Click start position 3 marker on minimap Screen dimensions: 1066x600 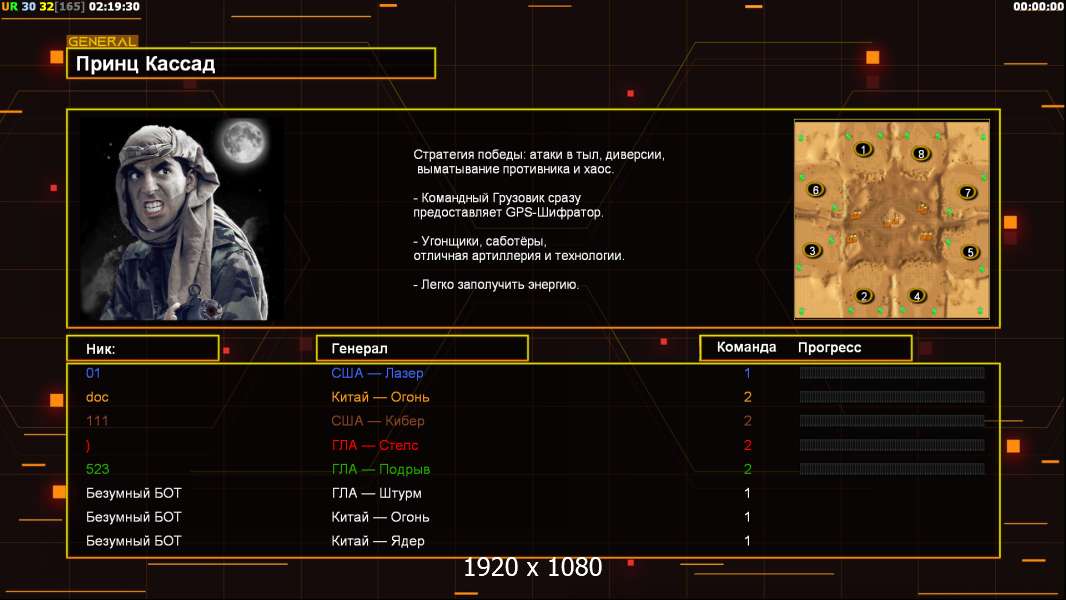[x=811, y=250]
